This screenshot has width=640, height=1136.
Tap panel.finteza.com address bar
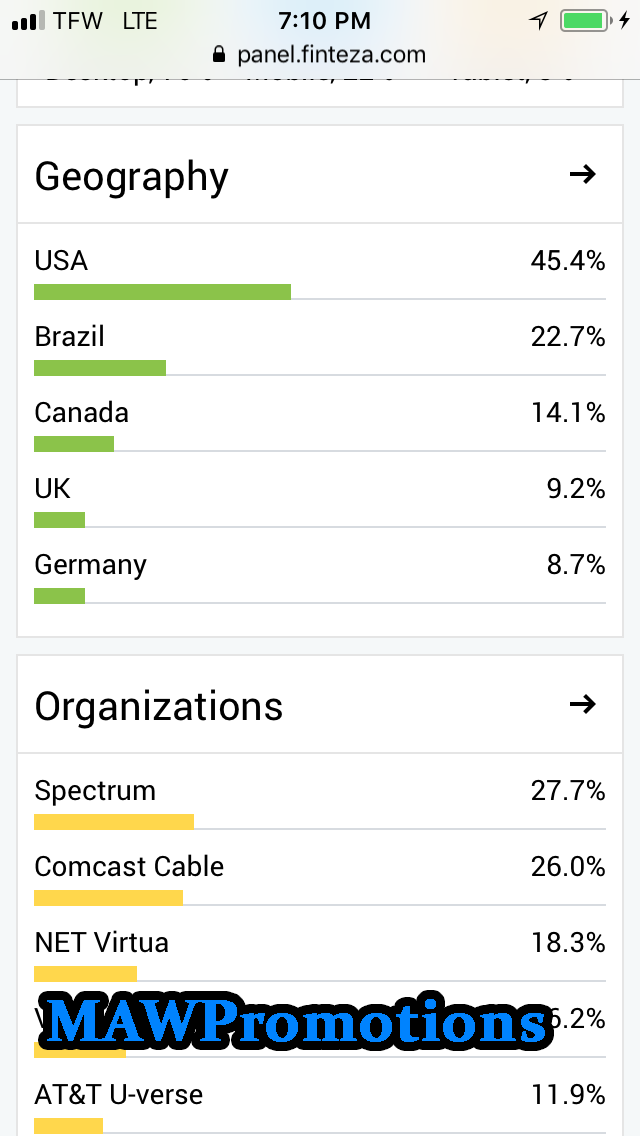point(331,55)
